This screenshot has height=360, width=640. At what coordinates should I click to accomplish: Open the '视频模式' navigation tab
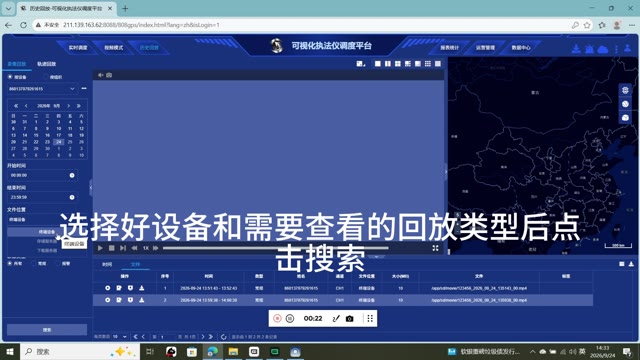click(x=113, y=48)
